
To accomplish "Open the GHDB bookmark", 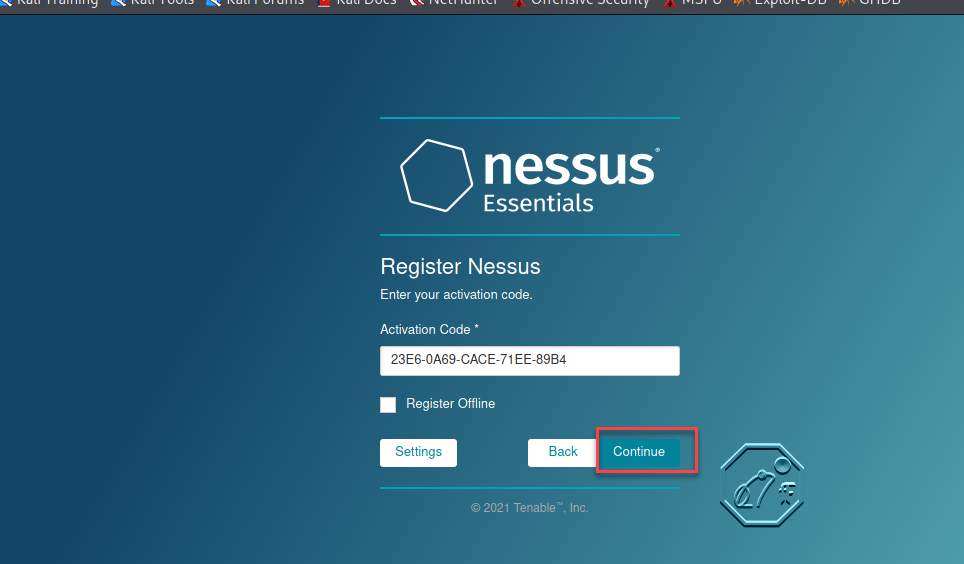I will 870,3.
